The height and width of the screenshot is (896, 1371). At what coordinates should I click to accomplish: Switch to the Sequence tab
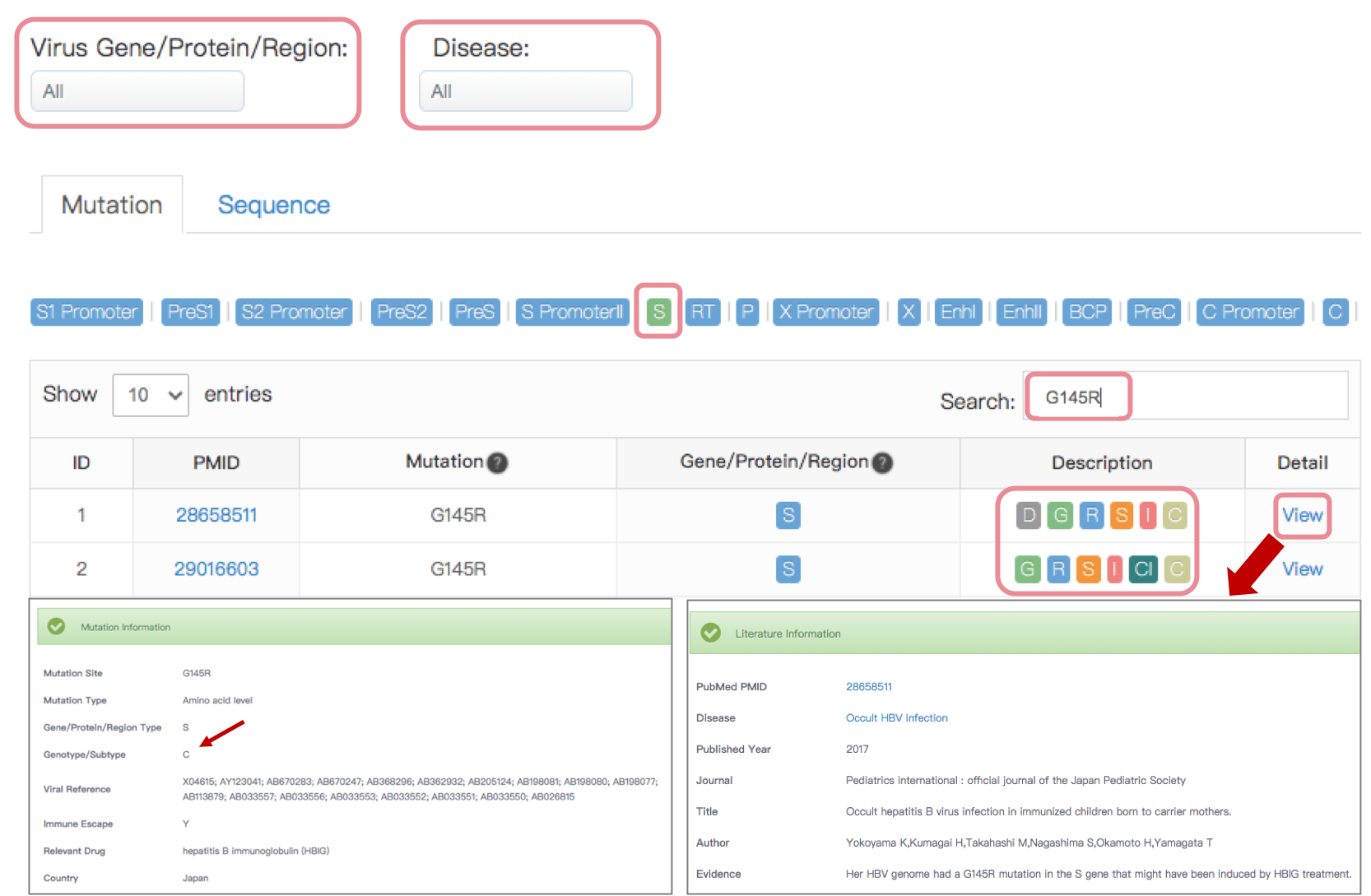pyautogui.click(x=273, y=205)
